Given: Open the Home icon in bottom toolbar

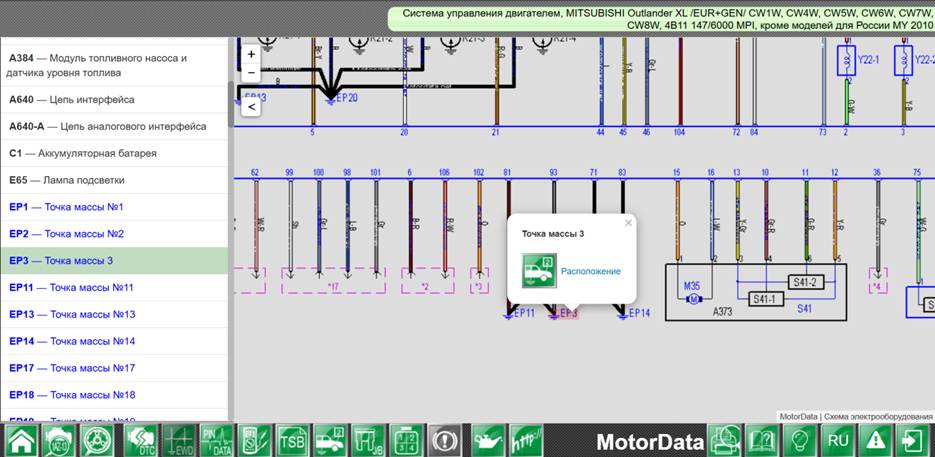Looking at the screenshot, I should coord(21,440).
